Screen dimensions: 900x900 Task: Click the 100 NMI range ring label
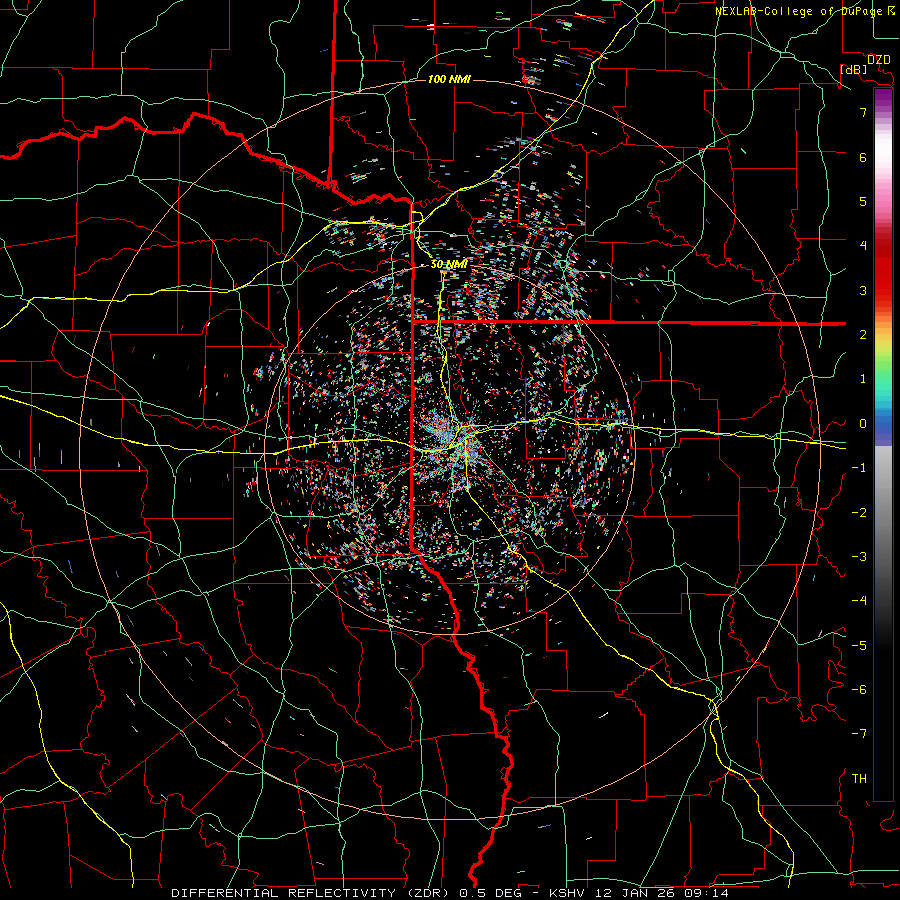449,79
